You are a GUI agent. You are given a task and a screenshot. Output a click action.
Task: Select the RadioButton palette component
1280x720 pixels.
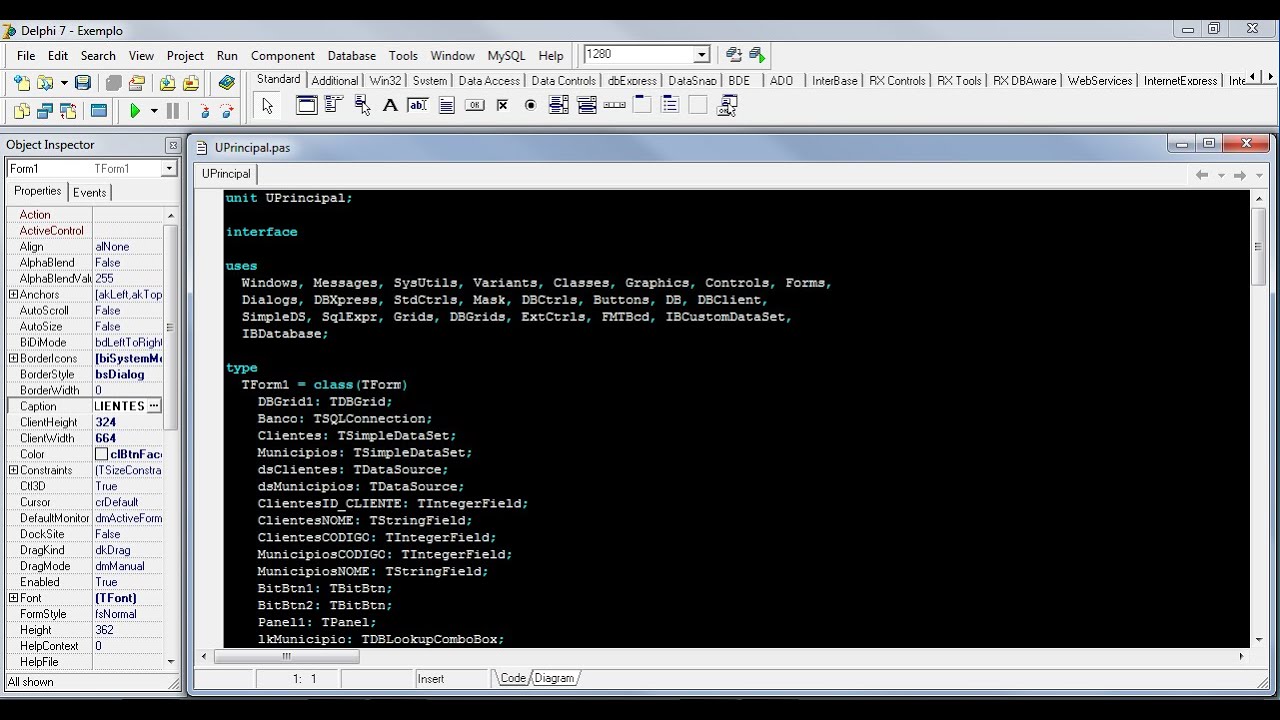click(530, 105)
